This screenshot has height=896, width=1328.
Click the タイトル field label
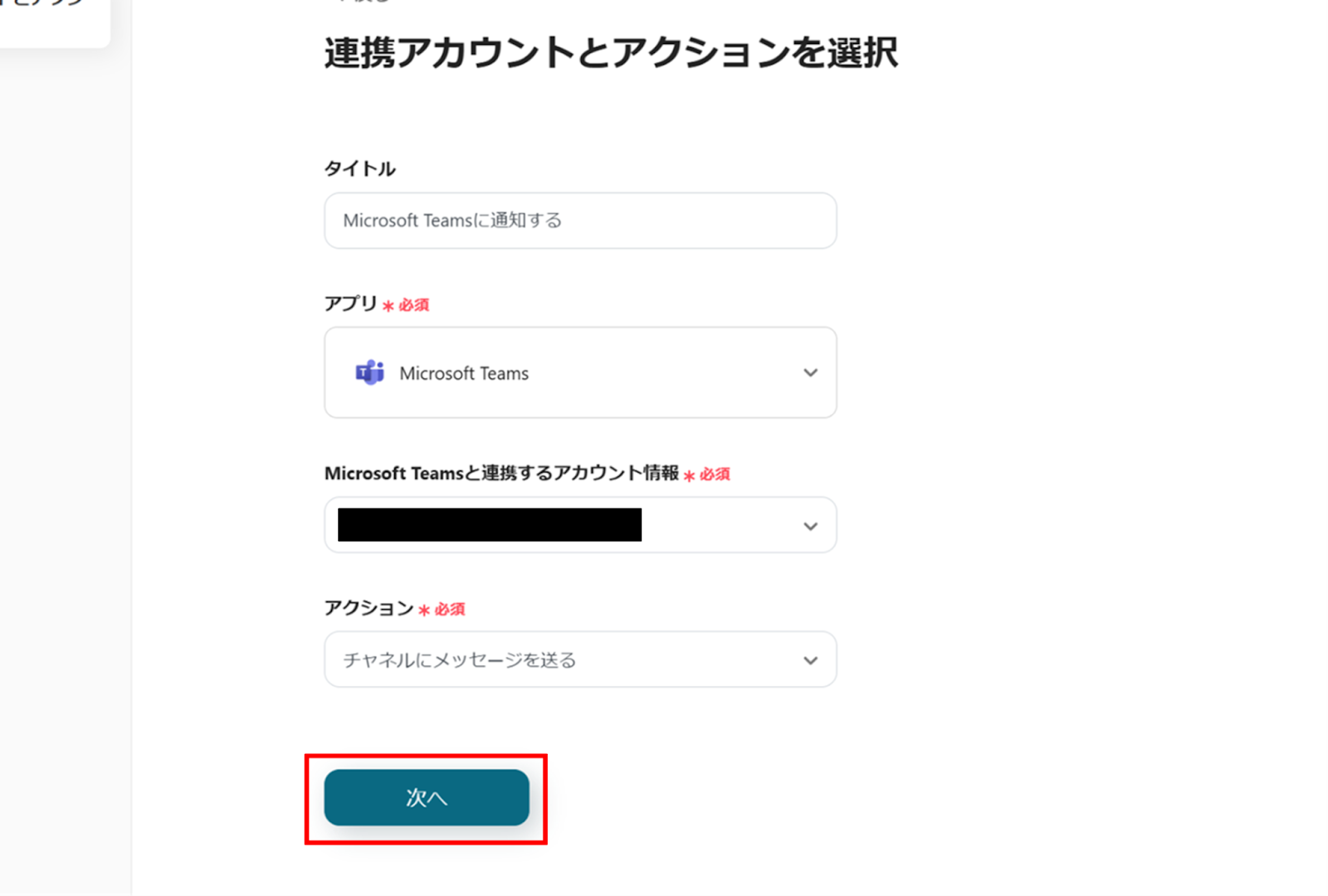click(x=359, y=168)
